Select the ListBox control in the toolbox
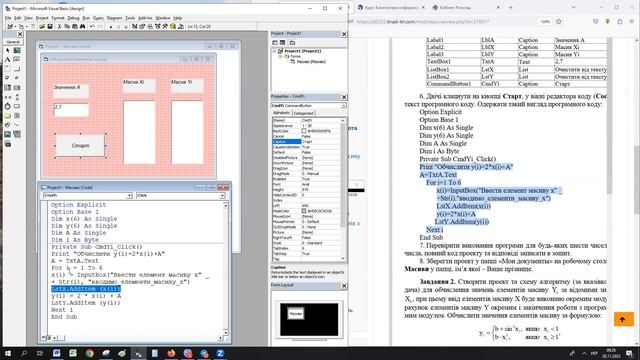 pyautogui.click(x=17, y=87)
